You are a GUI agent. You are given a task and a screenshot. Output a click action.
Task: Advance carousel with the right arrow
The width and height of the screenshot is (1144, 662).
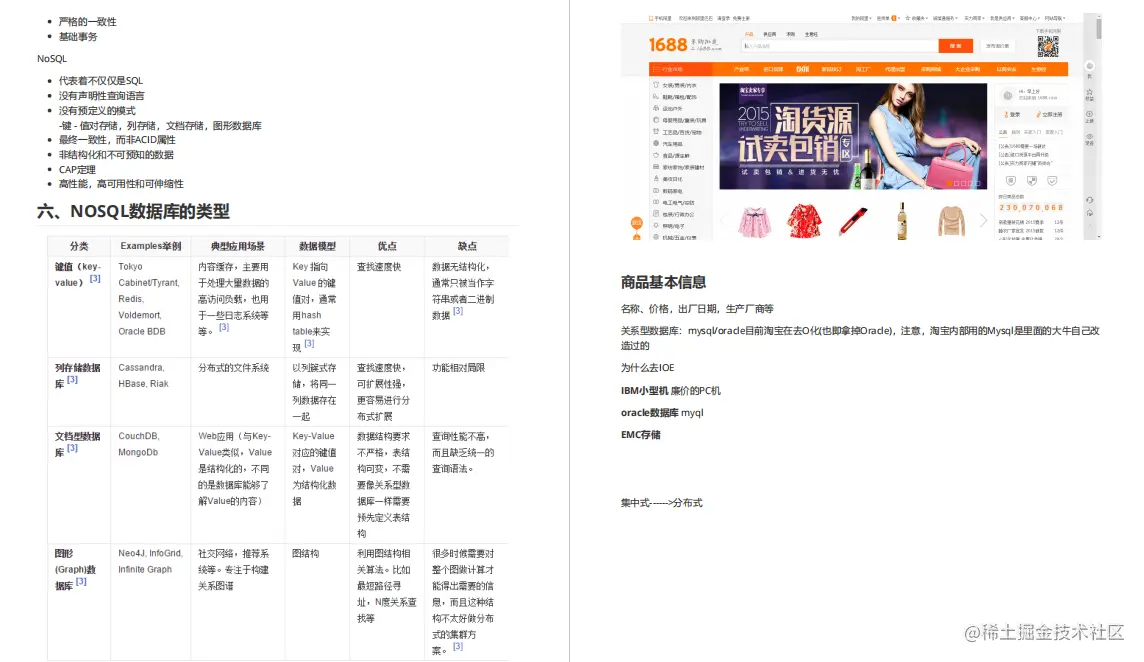pyautogui.click(x=982, y=221)
